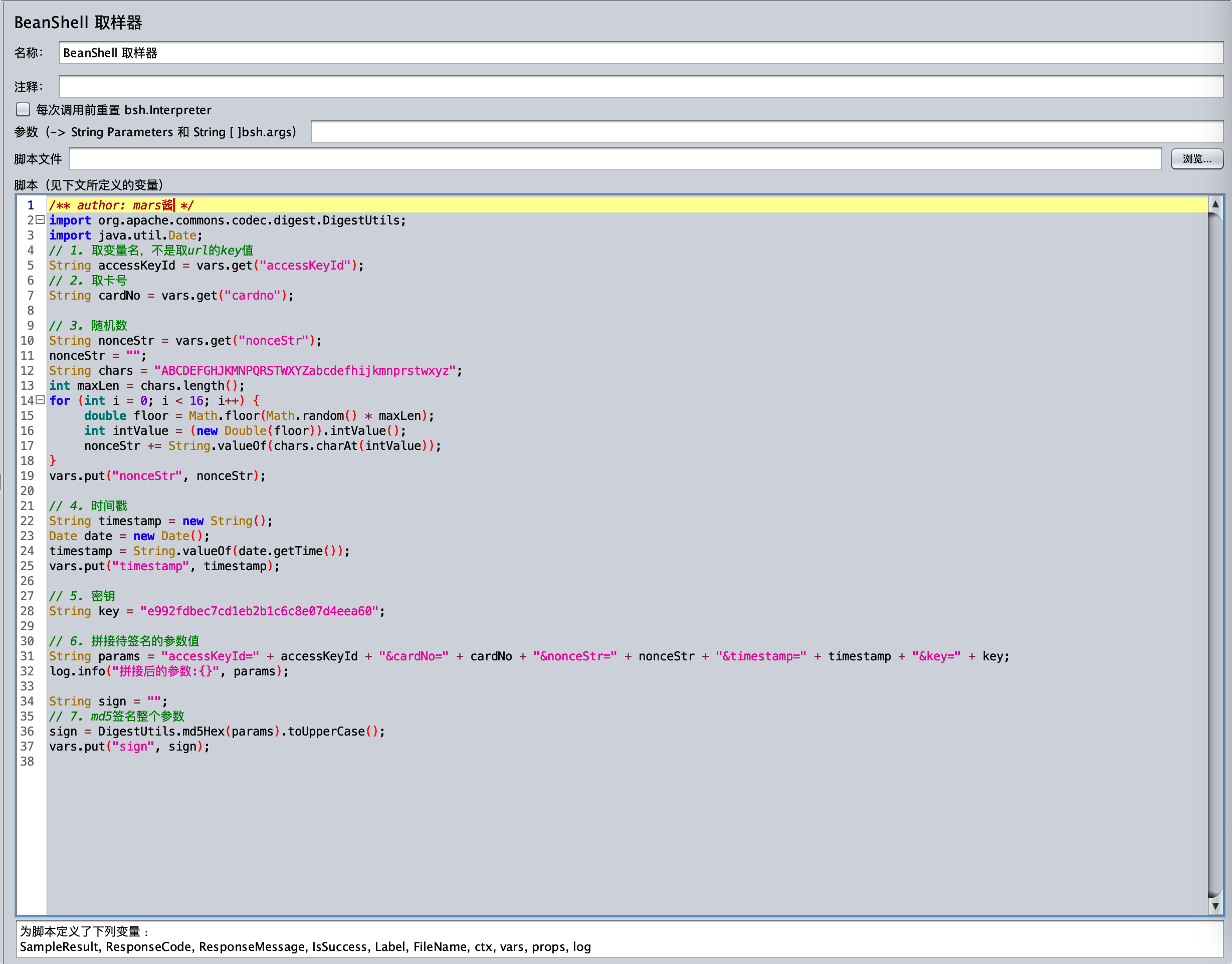The height and width of the screenshot is (964, 1232).
Task: Click empty line 38 in the editor
Action: point(339,762)
